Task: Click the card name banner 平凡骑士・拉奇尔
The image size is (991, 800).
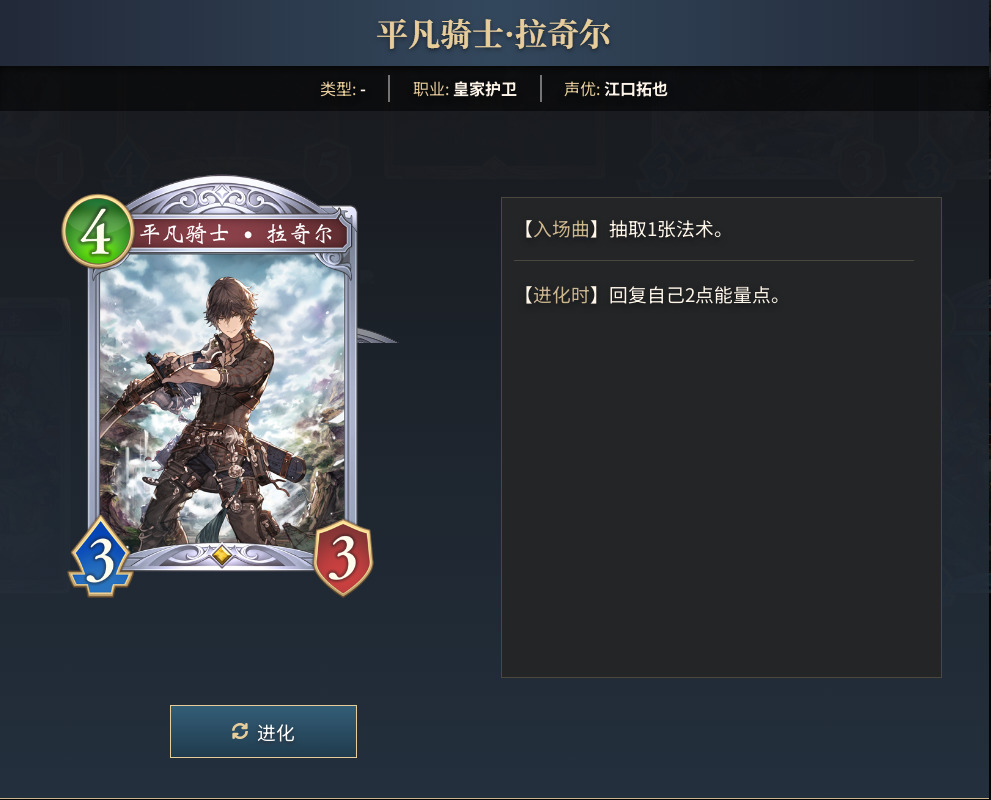Action: 236,234
